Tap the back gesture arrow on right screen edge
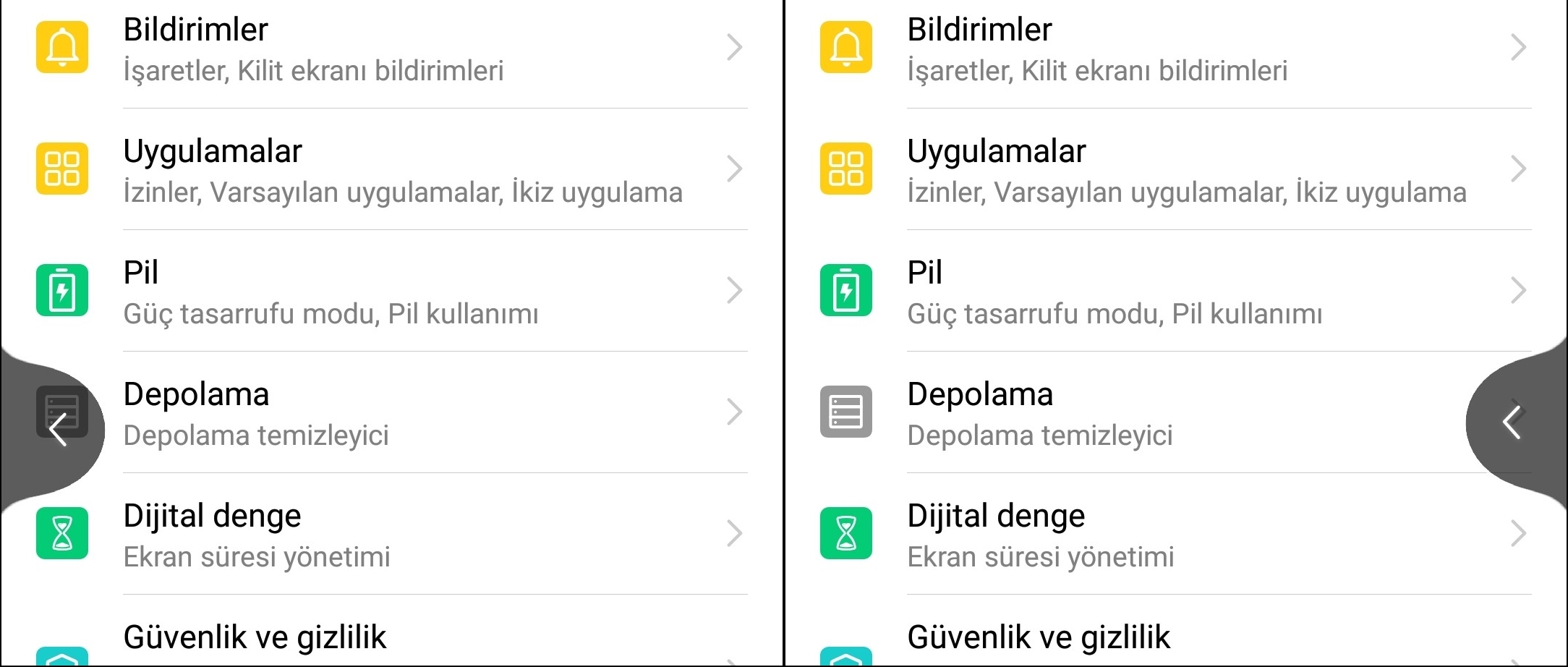Screen dimensions: 1568x667 1512,422
